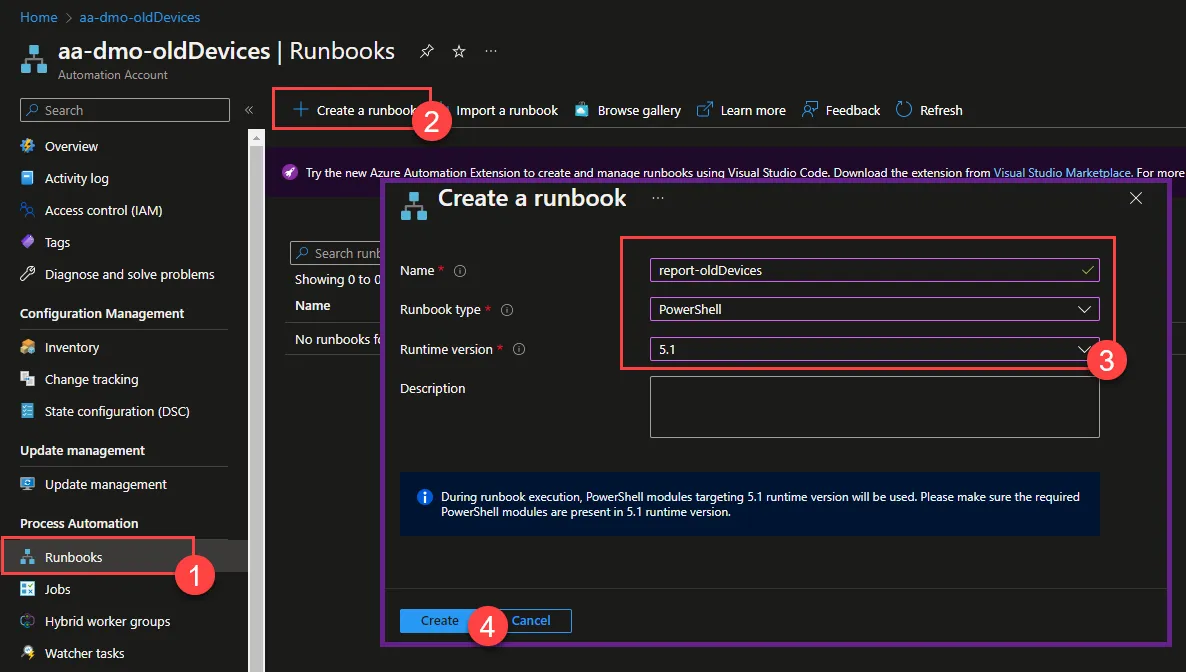
Task: Open the Runbook type PowerShell dropdown
Action: (874, 309)
